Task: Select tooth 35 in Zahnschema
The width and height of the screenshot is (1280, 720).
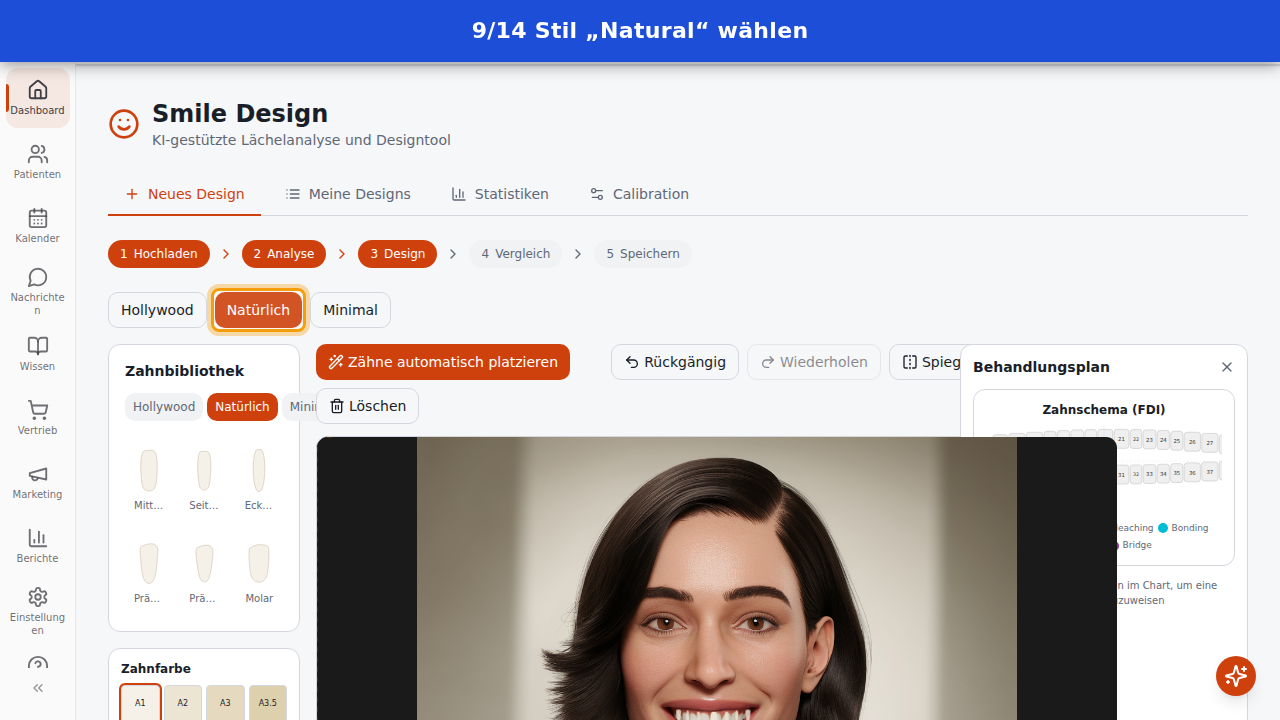Action: pos(1177,473)
